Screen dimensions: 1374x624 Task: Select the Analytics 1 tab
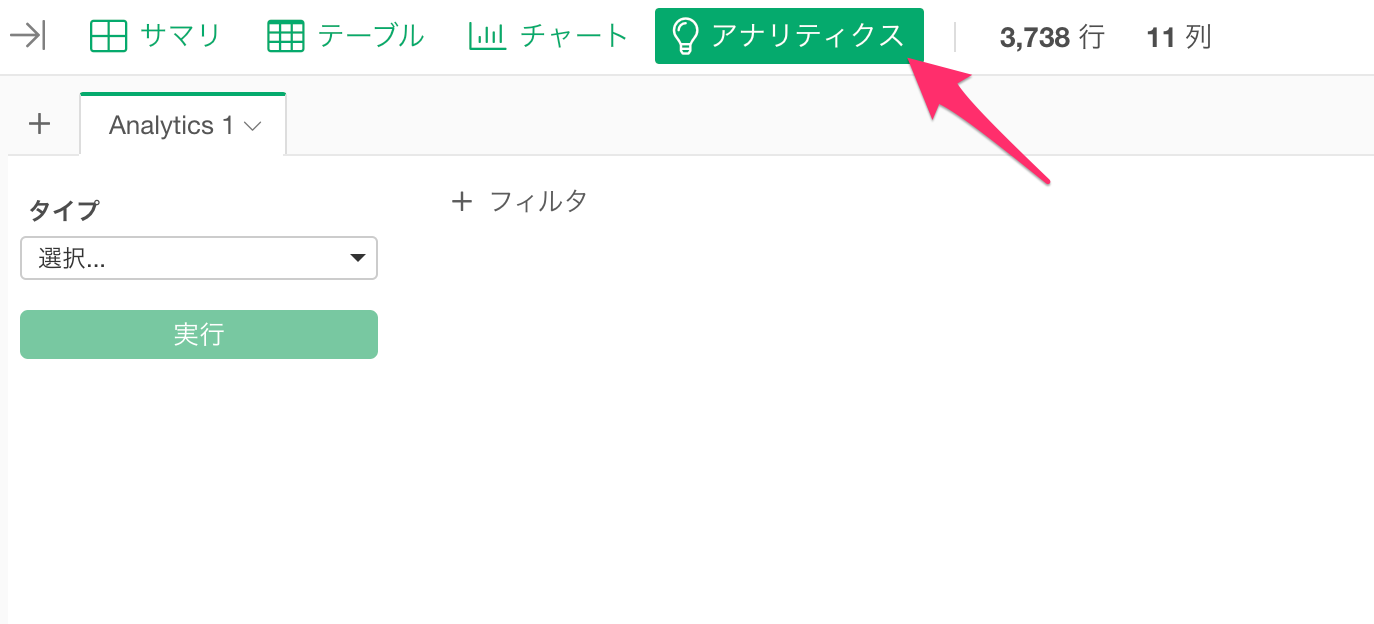[x=183, y=125]
